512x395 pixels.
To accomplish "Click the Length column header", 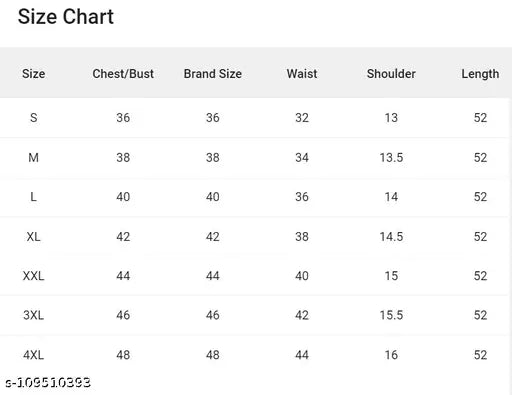I will (x=480, y=74).
